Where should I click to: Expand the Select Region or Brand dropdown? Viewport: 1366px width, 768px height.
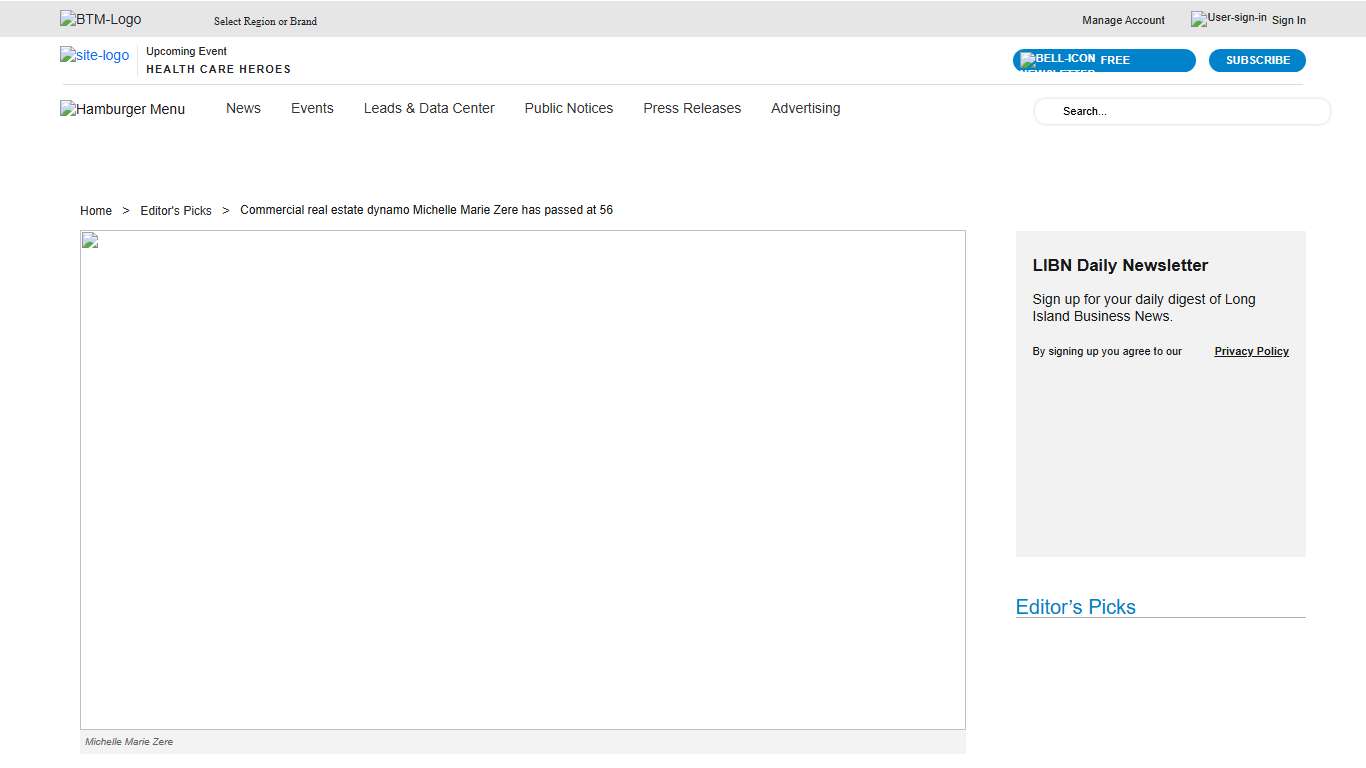[265, 21]
